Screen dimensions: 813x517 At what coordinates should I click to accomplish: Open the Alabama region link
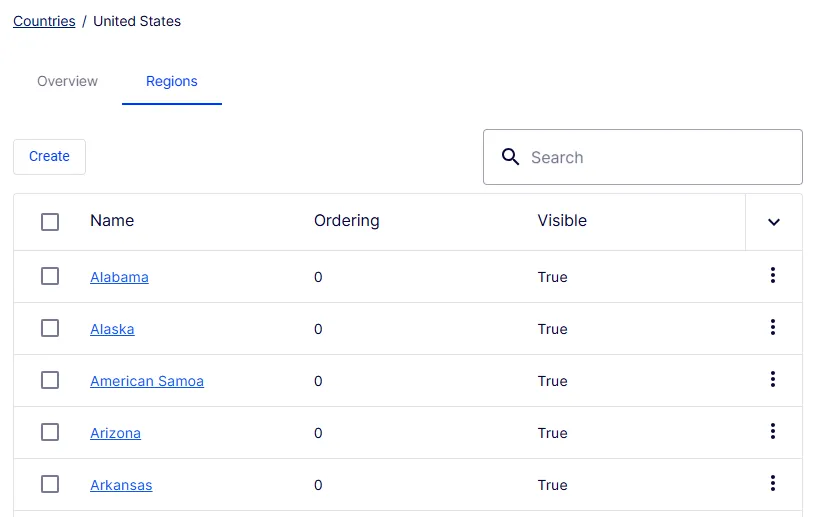[119, 277]
